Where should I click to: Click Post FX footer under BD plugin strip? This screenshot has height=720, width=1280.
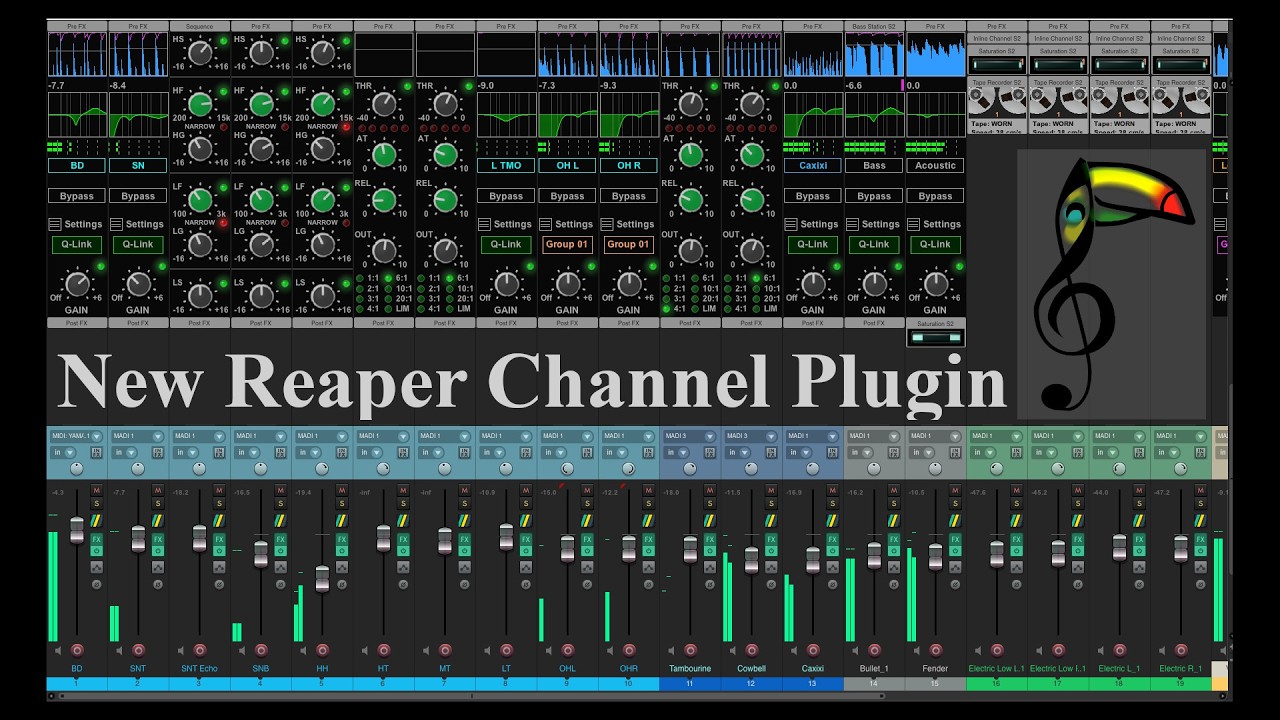(77, 323)
